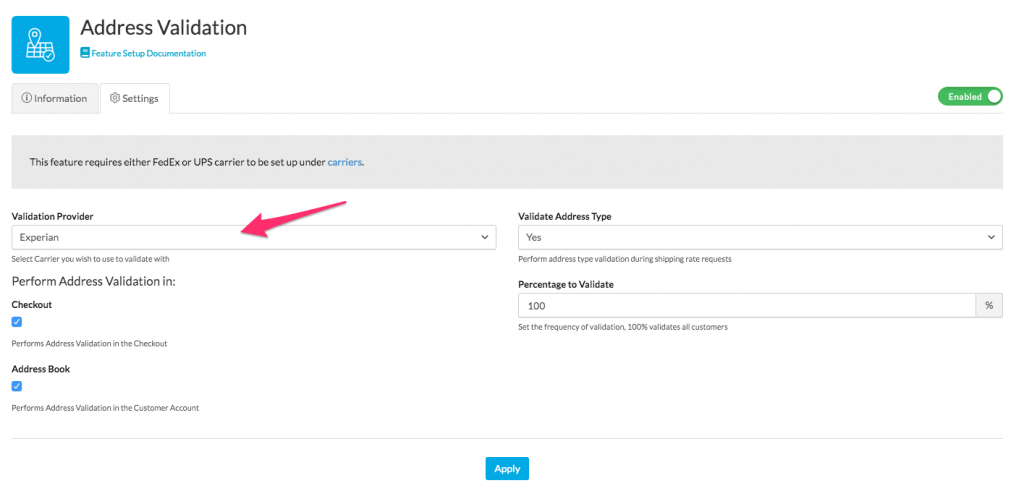Uncheck the Checkout validation checkbox
Viewport: 1024px width, 504px height.
(17, 322)
